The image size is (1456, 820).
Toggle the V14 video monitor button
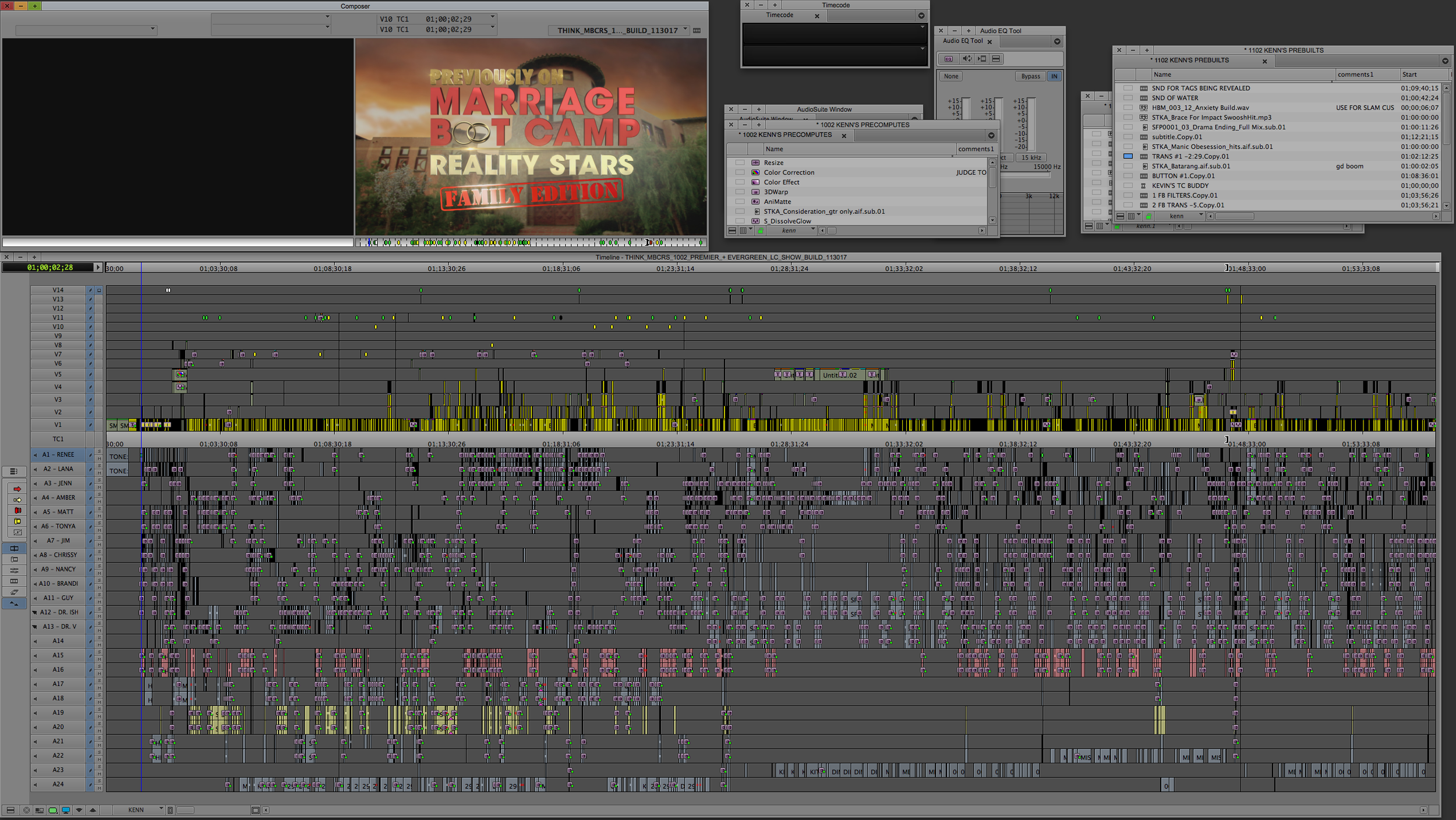coord(99,290)
